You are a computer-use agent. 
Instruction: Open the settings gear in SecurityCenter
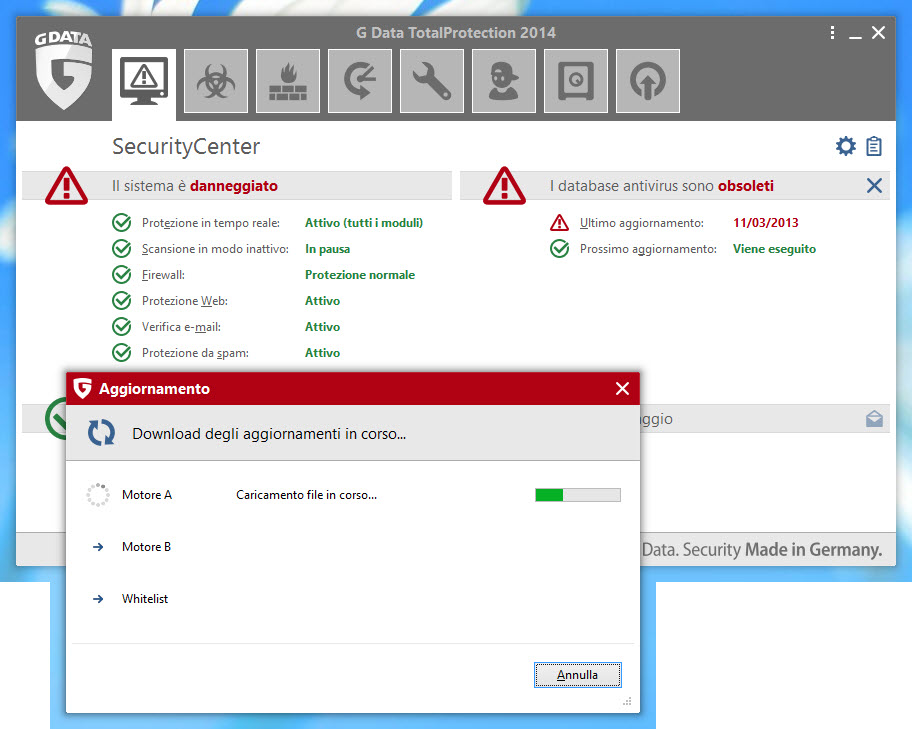click(846, 146)
